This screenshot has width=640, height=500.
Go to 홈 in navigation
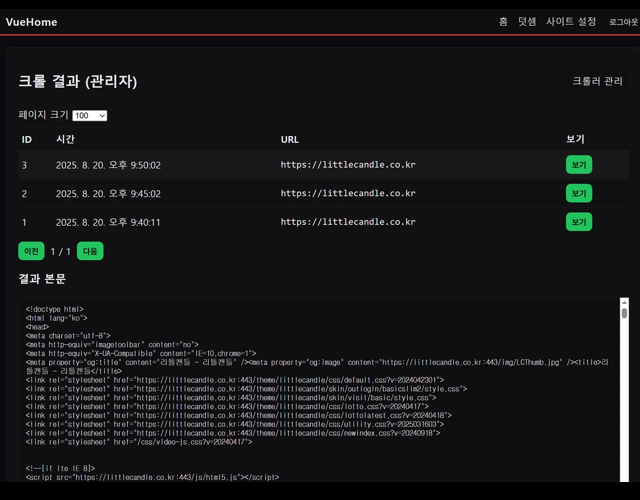503,22
